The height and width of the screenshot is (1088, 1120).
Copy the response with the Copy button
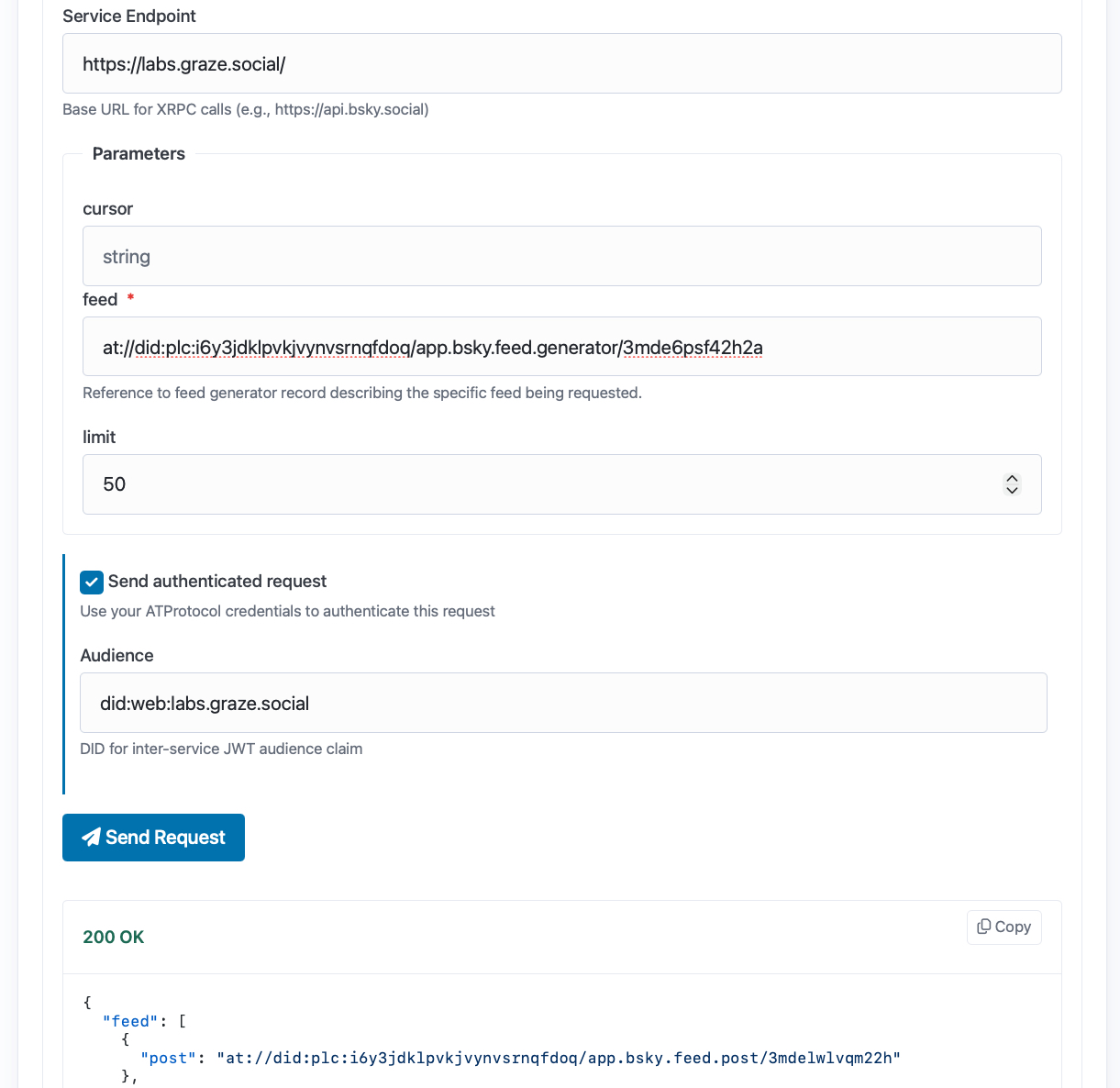tap(1004, 927)
